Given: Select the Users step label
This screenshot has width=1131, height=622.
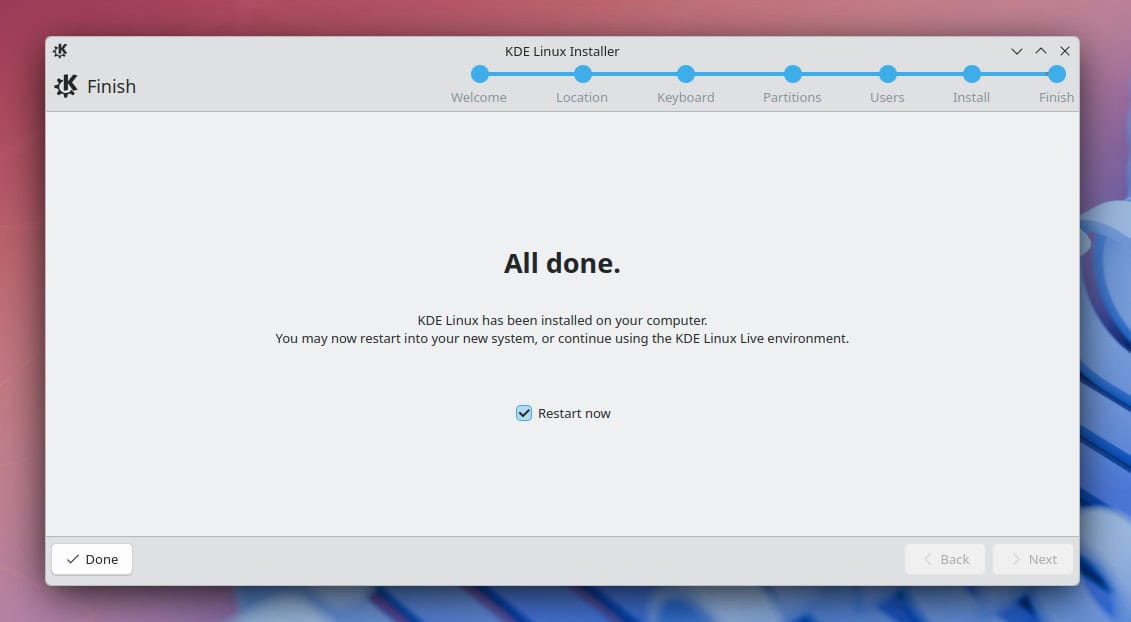Looking at the screenshot, I should tap(886, 97).
